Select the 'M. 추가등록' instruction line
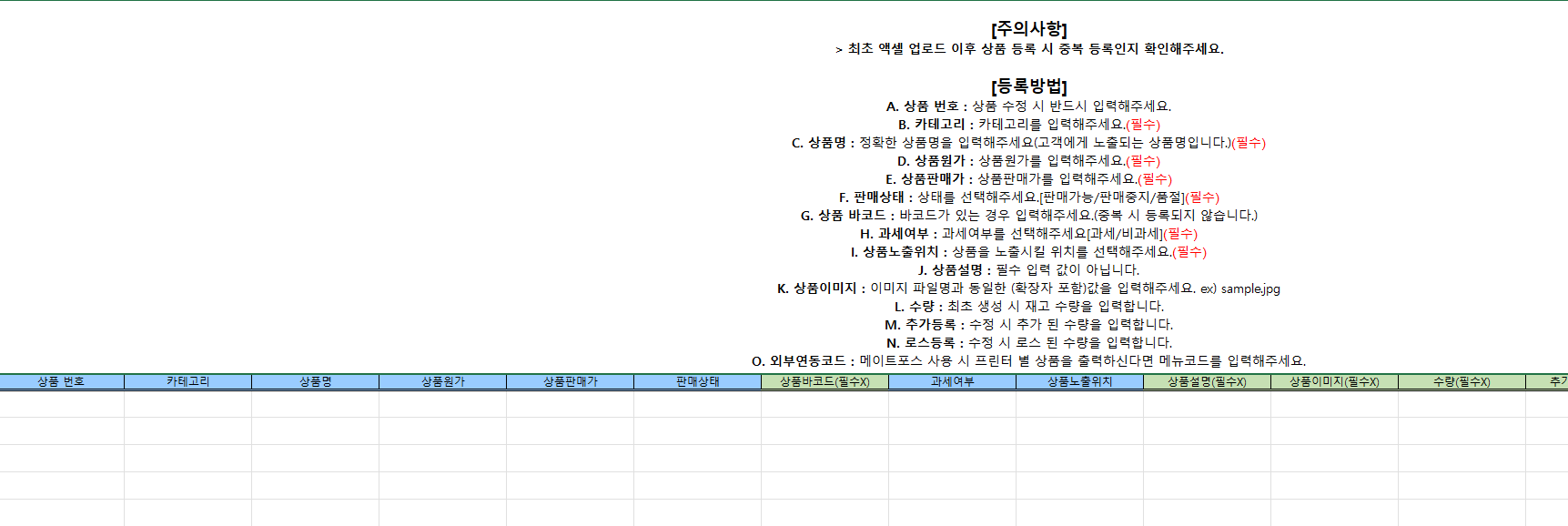Screen dimensions: 1568x526 [1029, 325]
